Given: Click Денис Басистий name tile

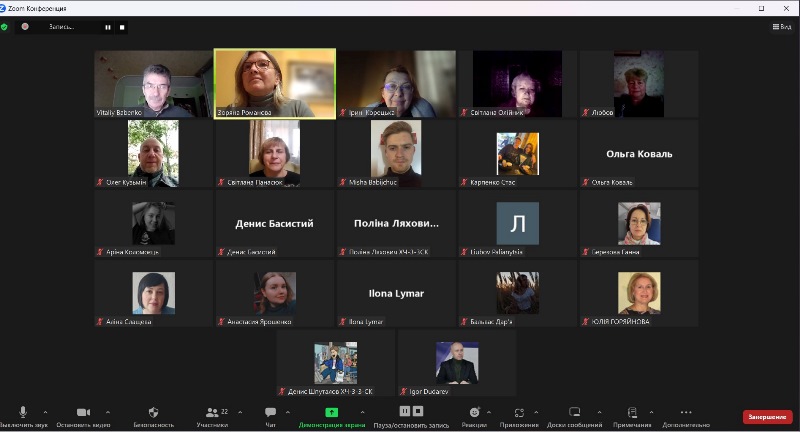Looking at the screenshot, I should (x=274, y=223).
